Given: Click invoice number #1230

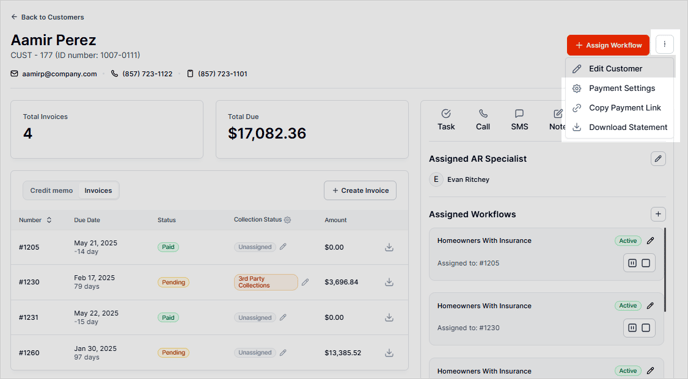Looking at the screenshot, I should coord(29,282).
